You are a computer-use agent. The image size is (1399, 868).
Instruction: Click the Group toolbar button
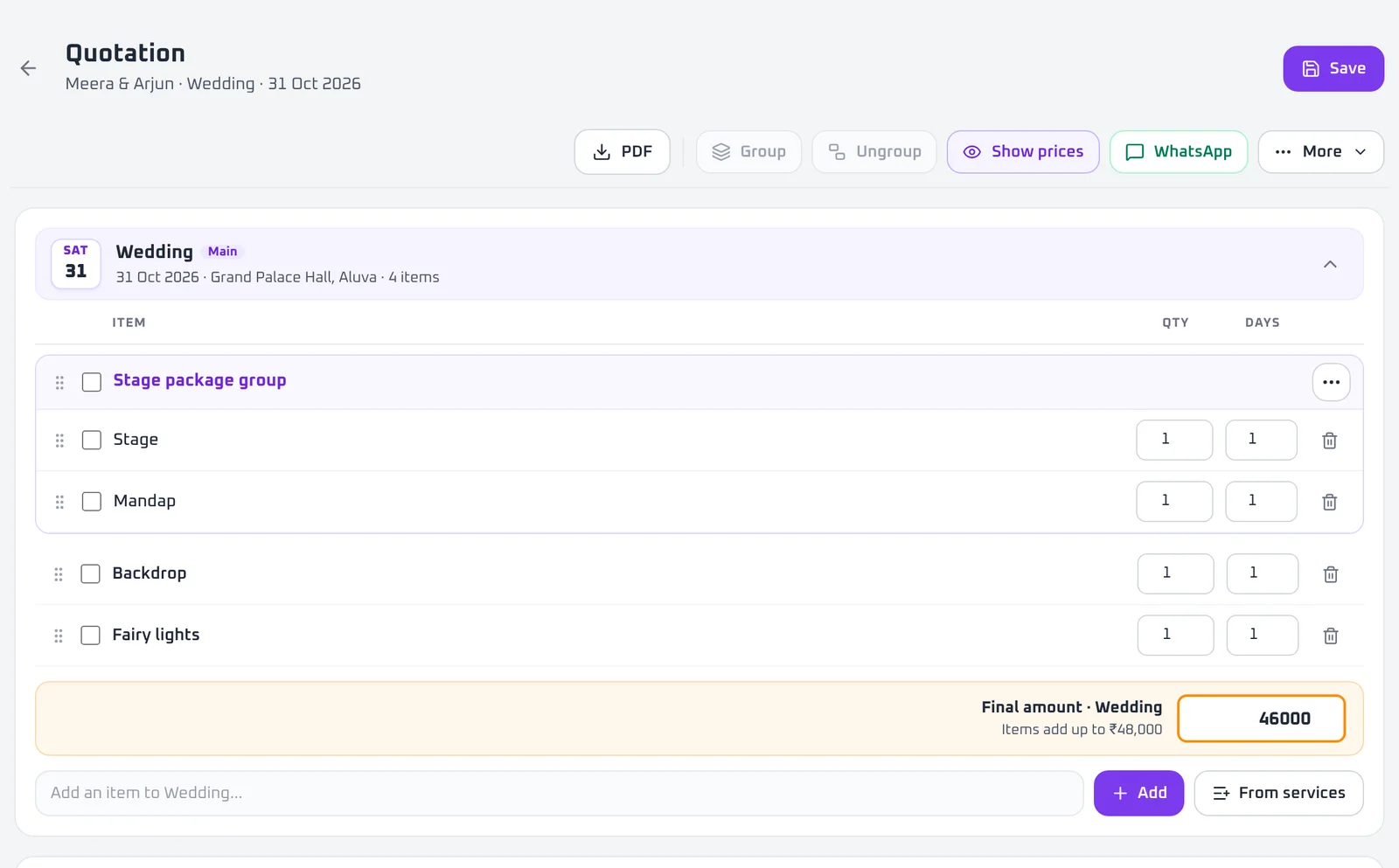[x=748, y=152]
